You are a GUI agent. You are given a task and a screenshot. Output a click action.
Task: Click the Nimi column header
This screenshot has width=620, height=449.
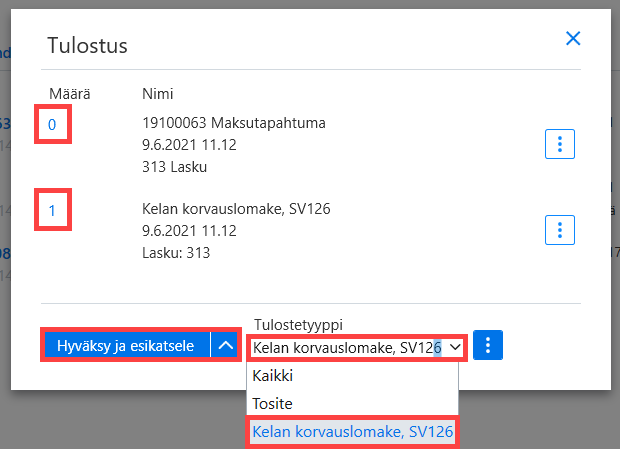coord(157,94)
